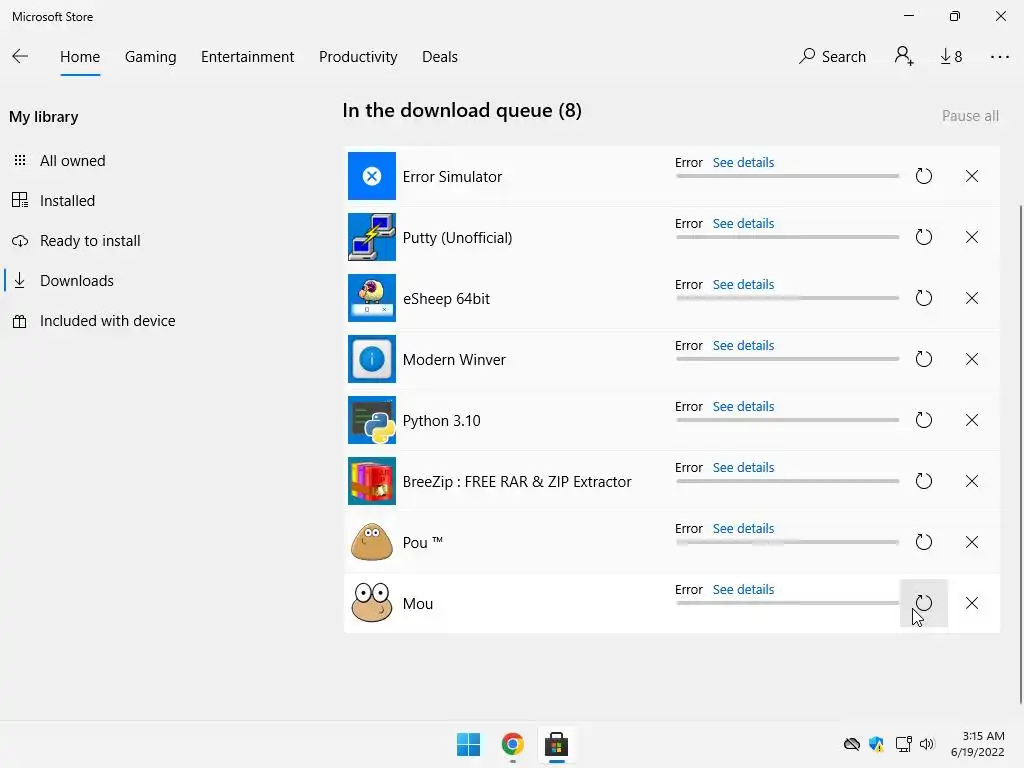Open Windows Security tray icon
Viewport: 1024px width, 768px height.
(x=876, y=744)
